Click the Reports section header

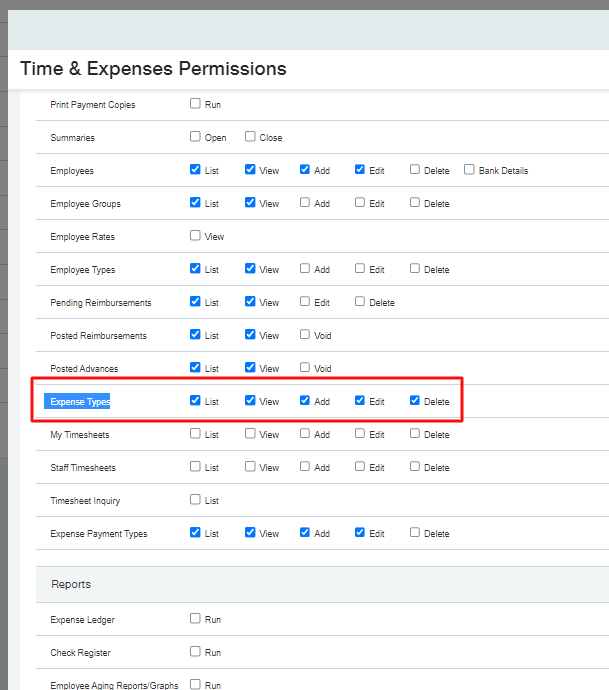coord(322,584)
